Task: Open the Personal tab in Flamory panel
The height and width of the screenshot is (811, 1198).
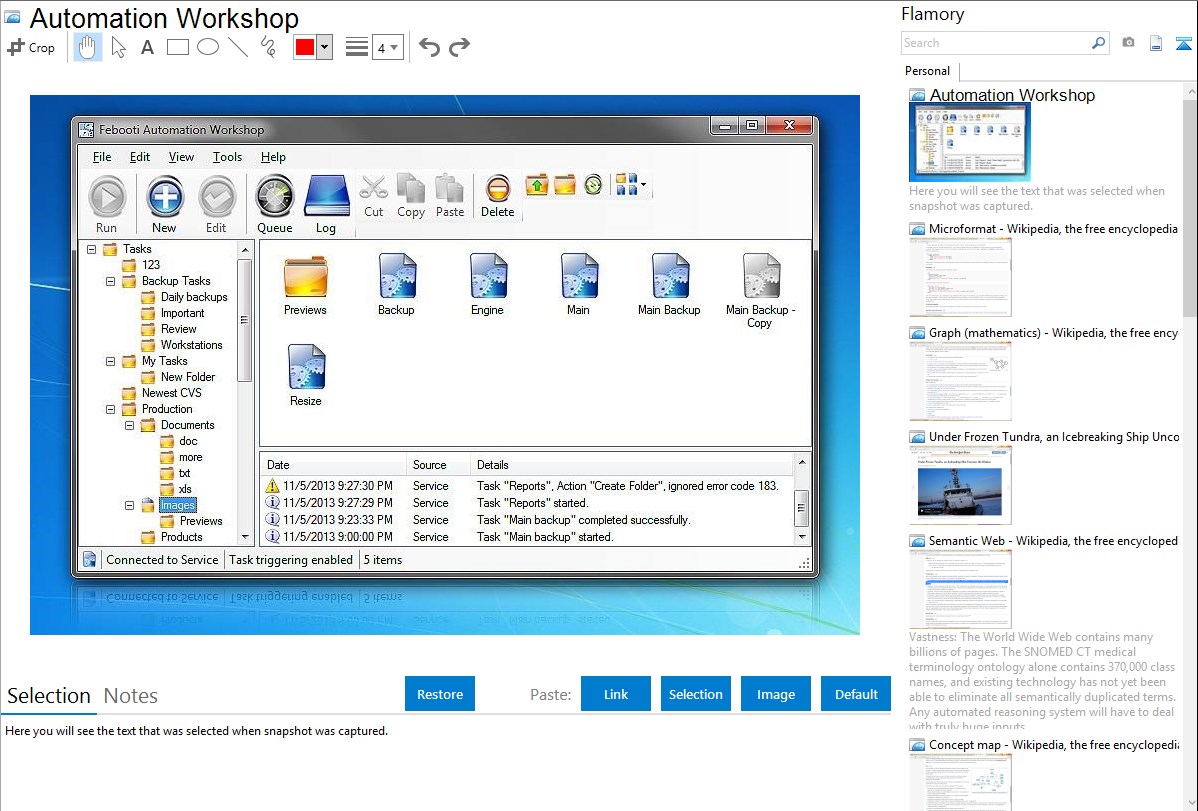Action: [927, 71]
